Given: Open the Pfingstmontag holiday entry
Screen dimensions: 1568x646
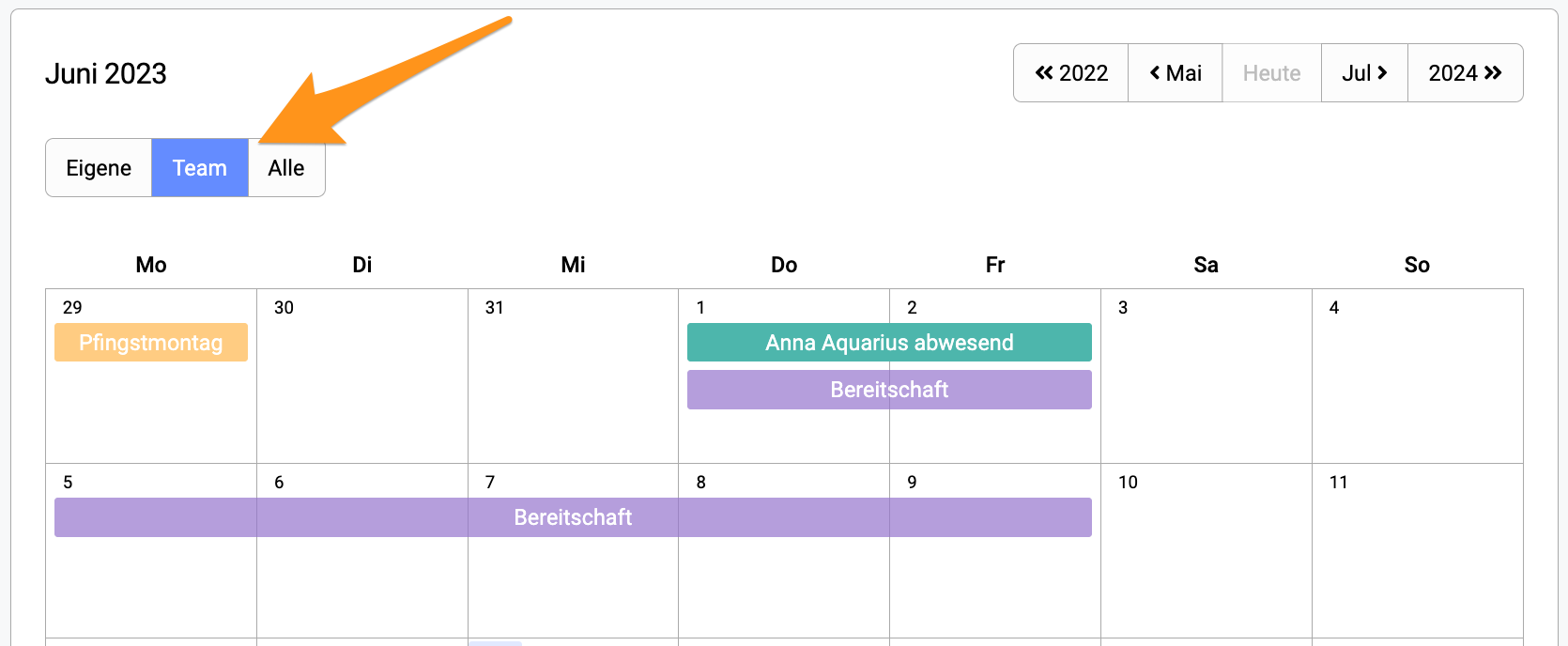Looking at the screenshot, I should (x=151, y=343).
